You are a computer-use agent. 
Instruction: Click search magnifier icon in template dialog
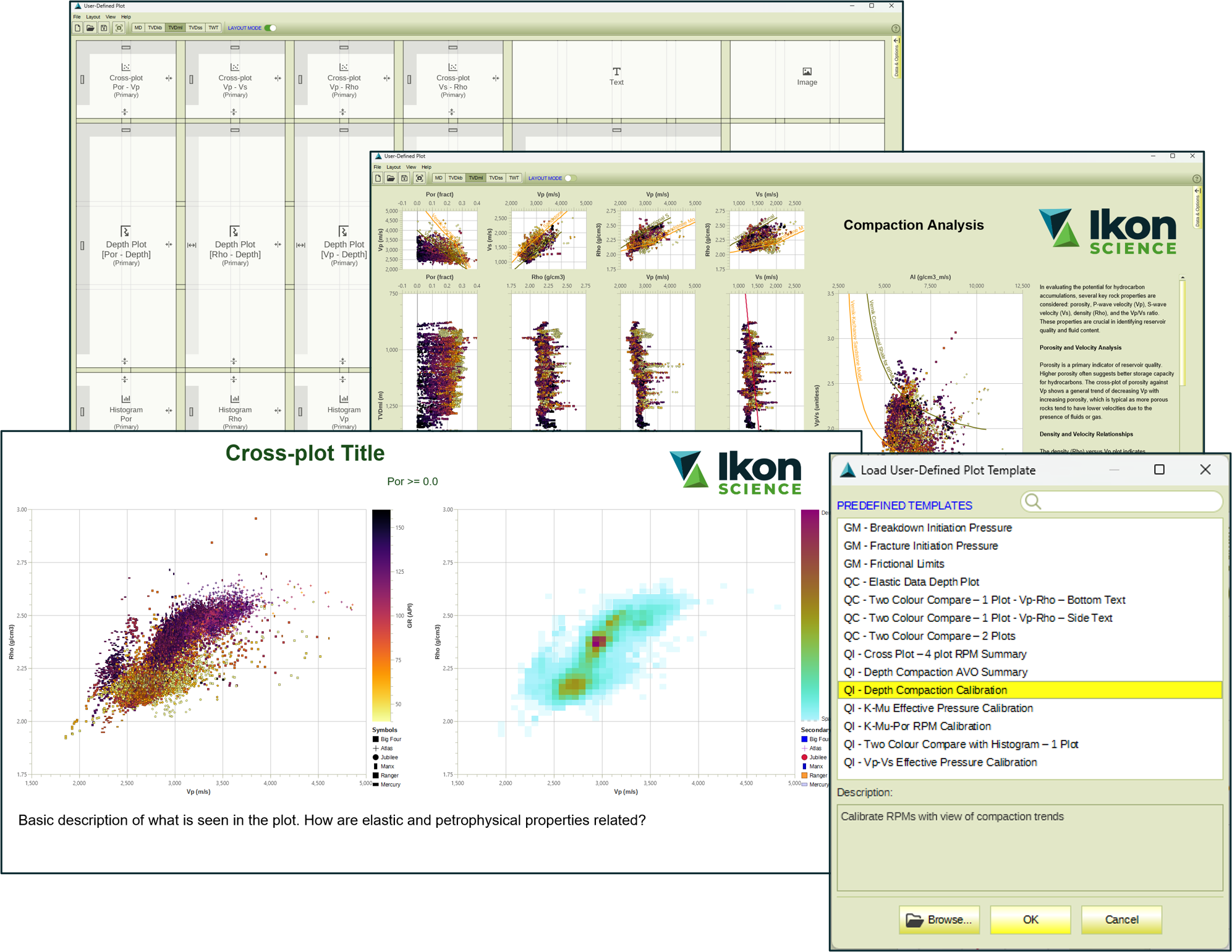tap(1033, 501)
